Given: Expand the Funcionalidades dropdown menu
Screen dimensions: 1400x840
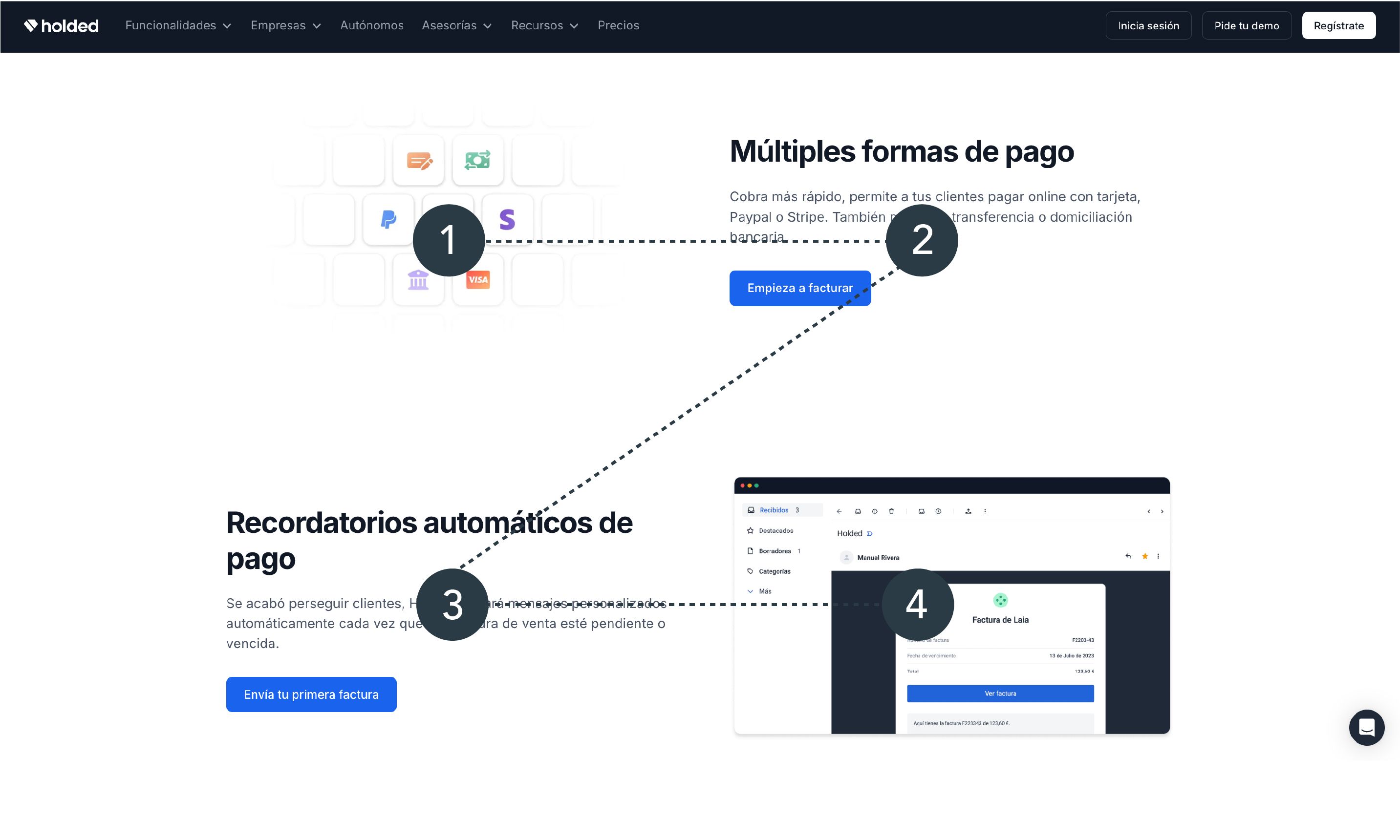Looking at the screenshot, I should pyautogui.click(x=178, y=25).
